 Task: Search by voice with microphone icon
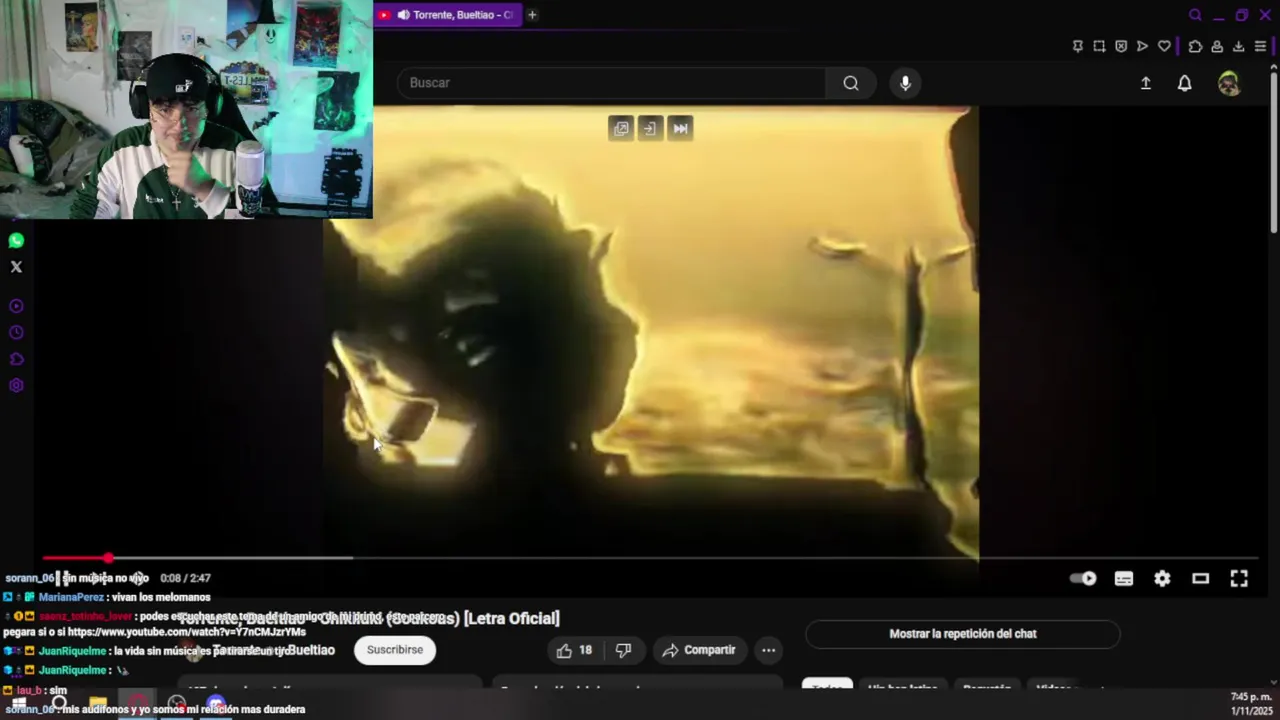coord(905,83)
